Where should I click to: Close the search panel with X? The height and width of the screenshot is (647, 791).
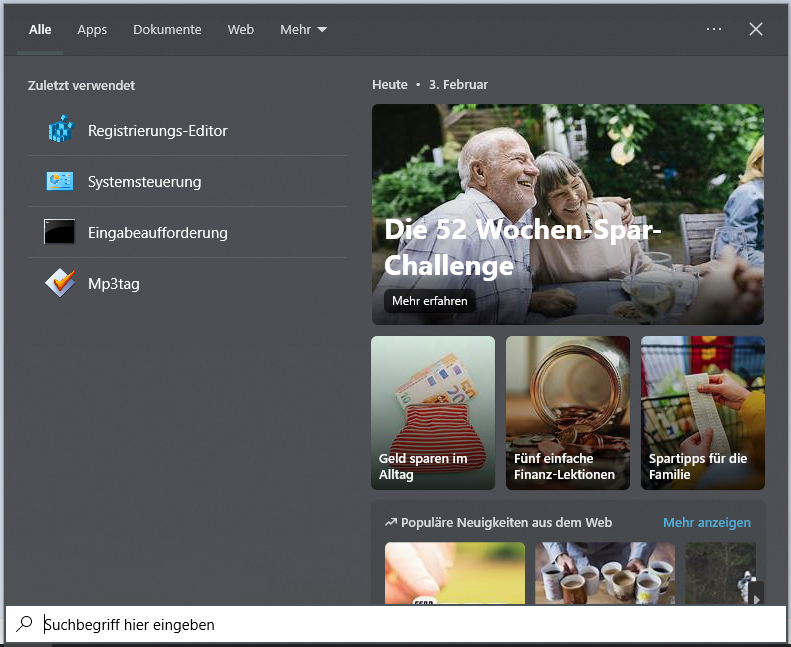point(756,29)
